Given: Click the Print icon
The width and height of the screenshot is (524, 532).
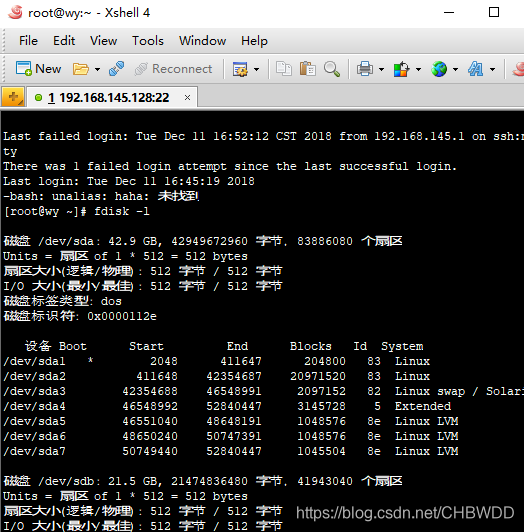Looking at the screenshot, I should pyautogui.click(x=365, y=69).
